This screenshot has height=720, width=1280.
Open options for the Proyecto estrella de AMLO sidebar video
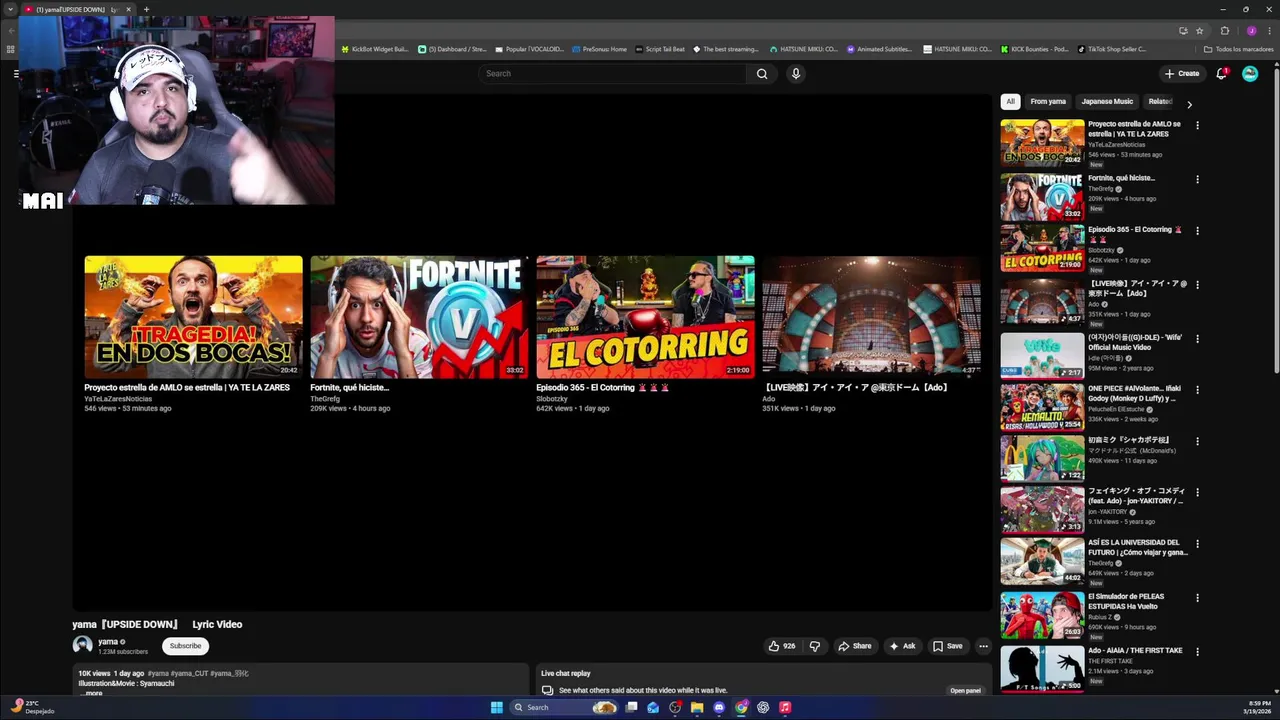tap(1197, 125)
